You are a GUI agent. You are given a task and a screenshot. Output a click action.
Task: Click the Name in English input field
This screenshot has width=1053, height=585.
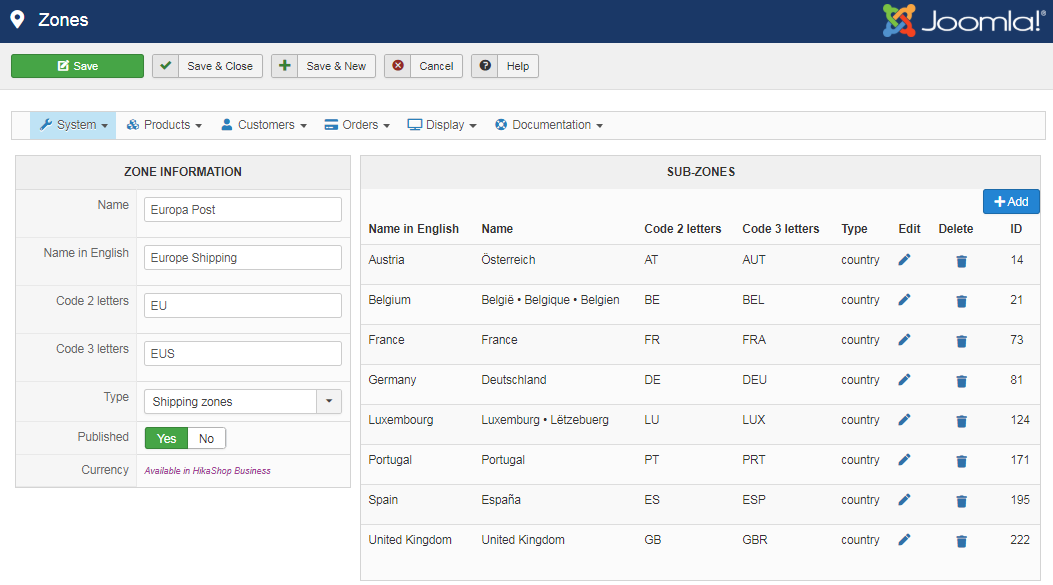click(243, 258)
